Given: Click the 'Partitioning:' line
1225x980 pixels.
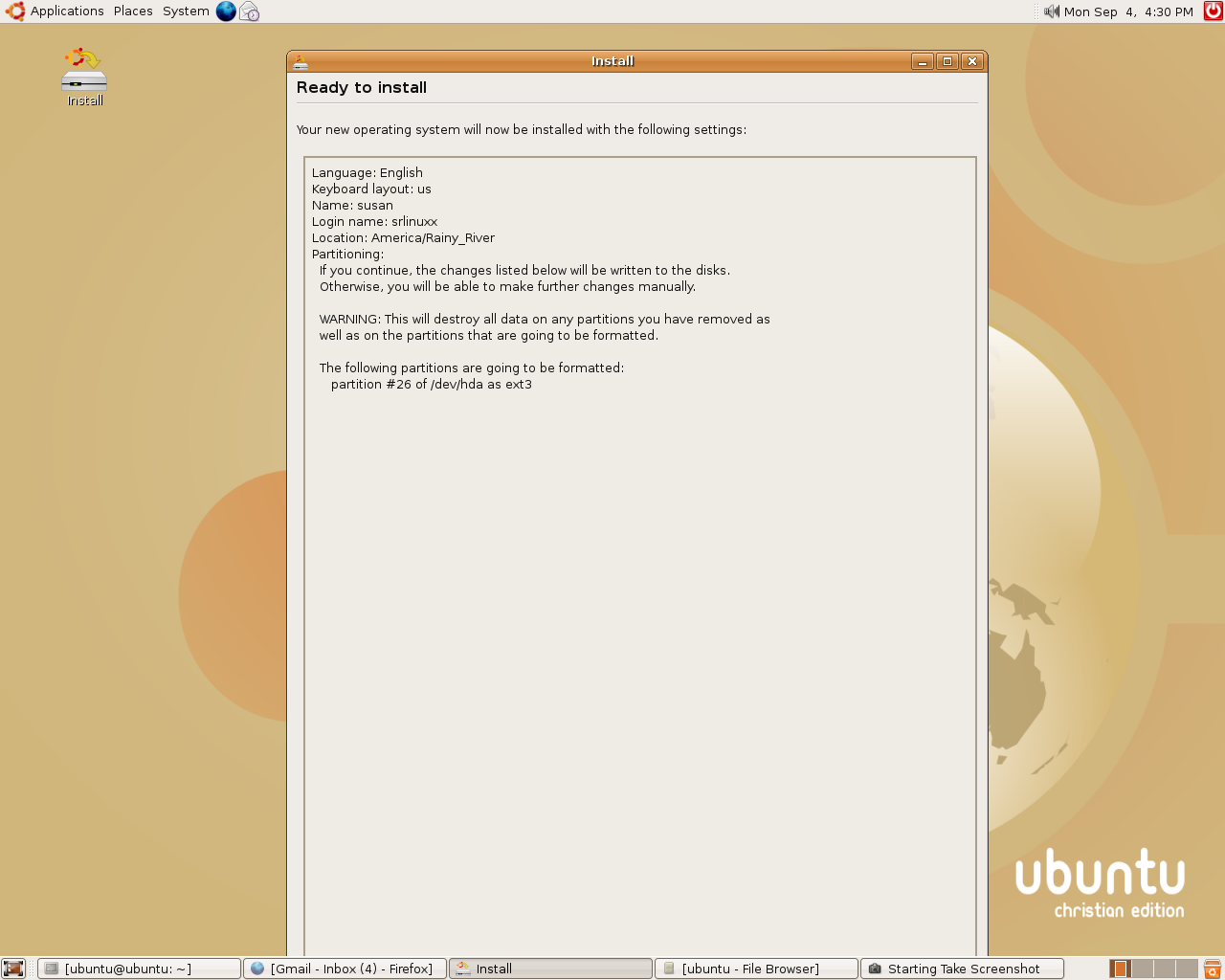Looking at the screenshot, I should coord(347,255).
